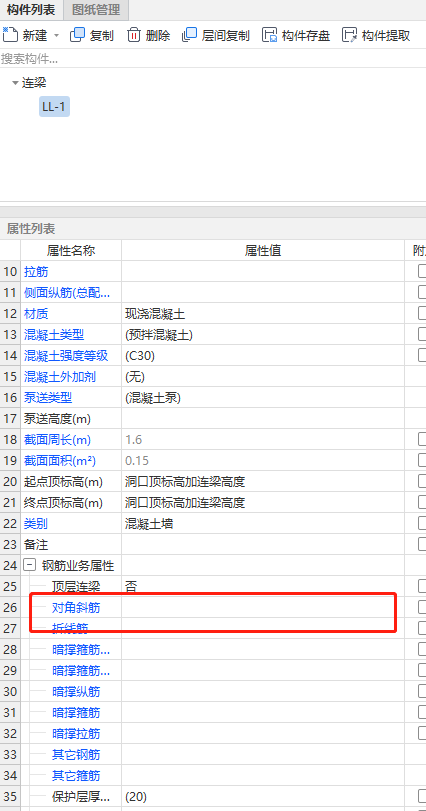This screenshot has height=811, width=426.
Task: Click the 暗撑拉筋 property name
Action: click(76, 733)
